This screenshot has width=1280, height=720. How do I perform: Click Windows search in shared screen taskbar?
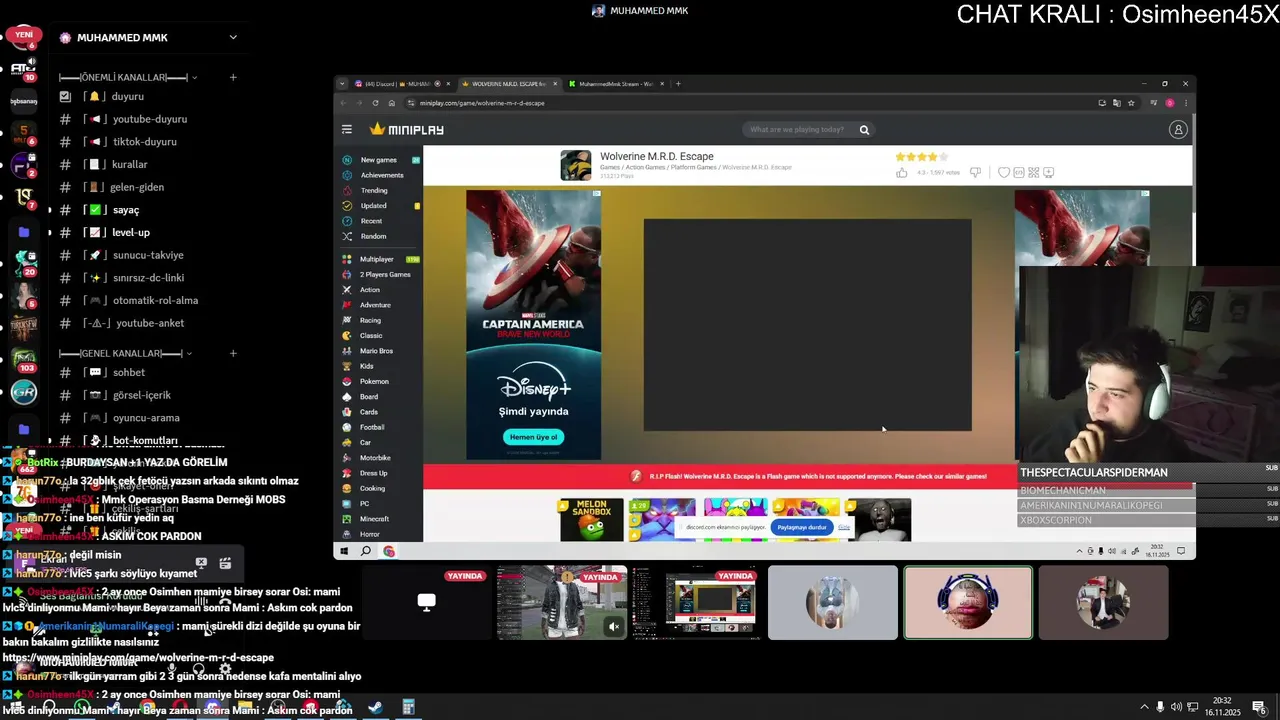point(366,551)
